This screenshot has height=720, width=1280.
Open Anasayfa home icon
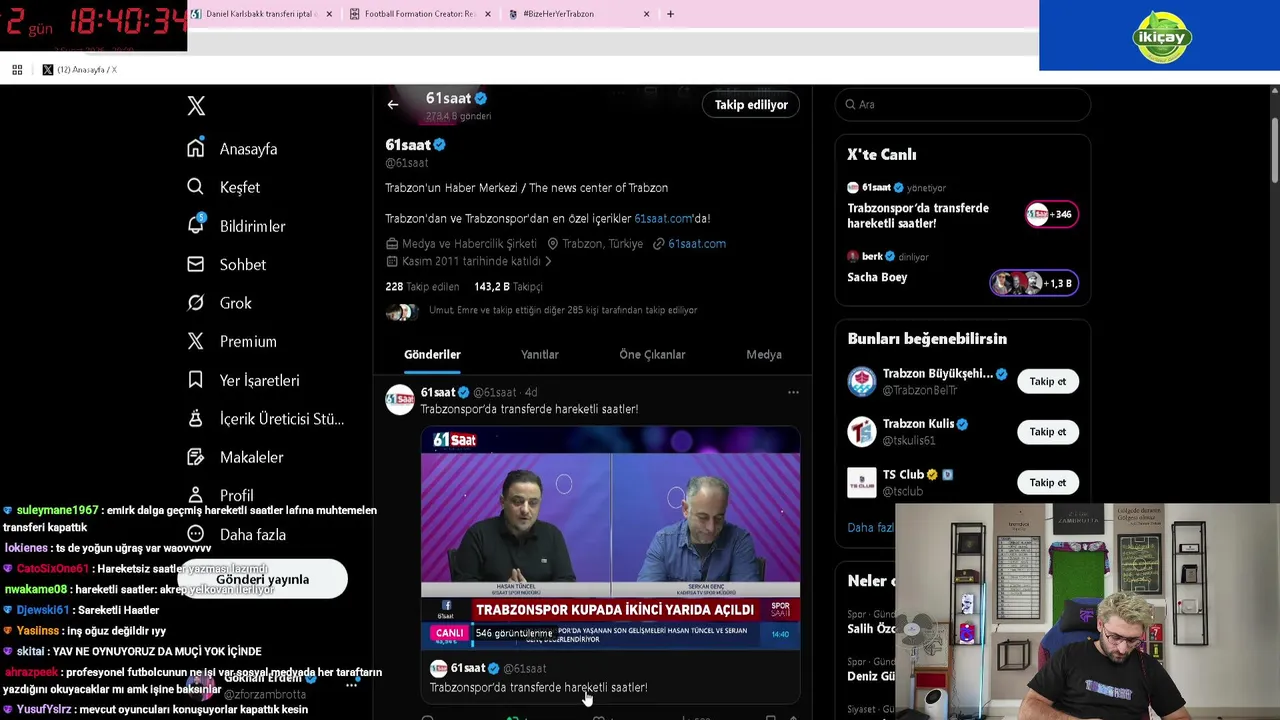pos(196,149)
